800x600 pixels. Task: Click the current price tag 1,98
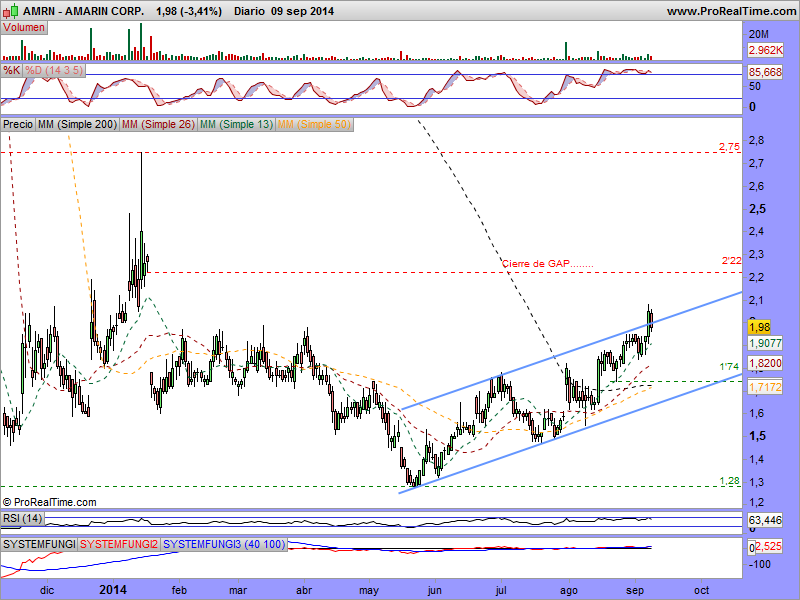coord(760,327)
